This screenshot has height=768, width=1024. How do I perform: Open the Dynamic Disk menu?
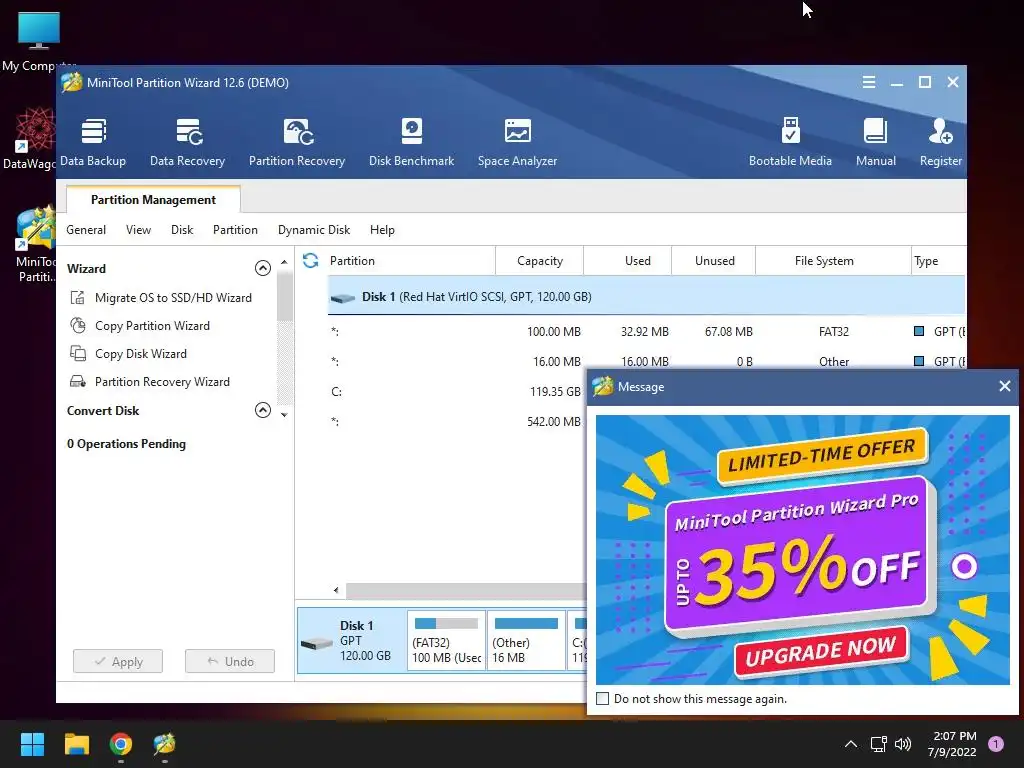click(314, 230)
